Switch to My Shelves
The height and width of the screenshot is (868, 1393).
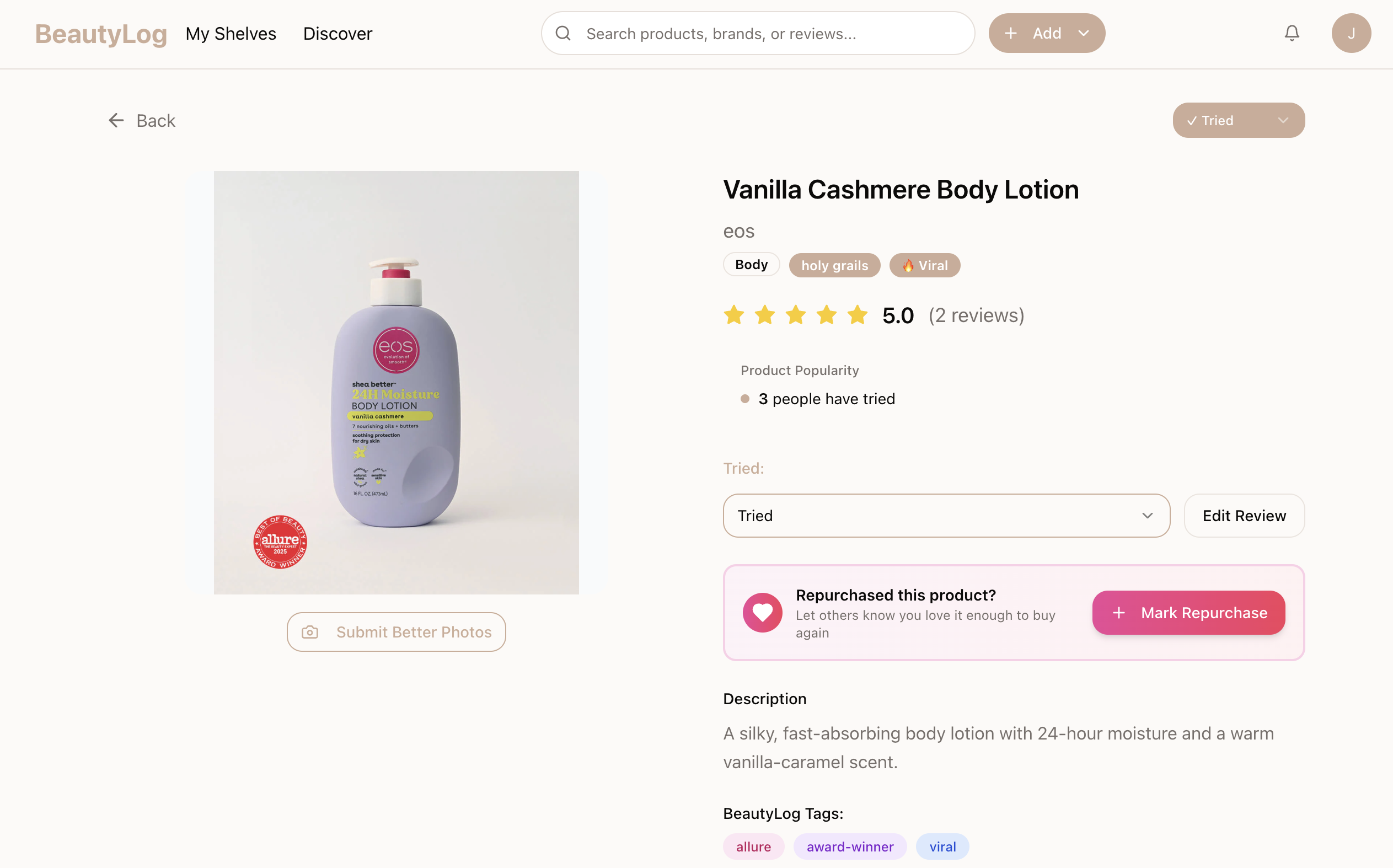point(231,33)
